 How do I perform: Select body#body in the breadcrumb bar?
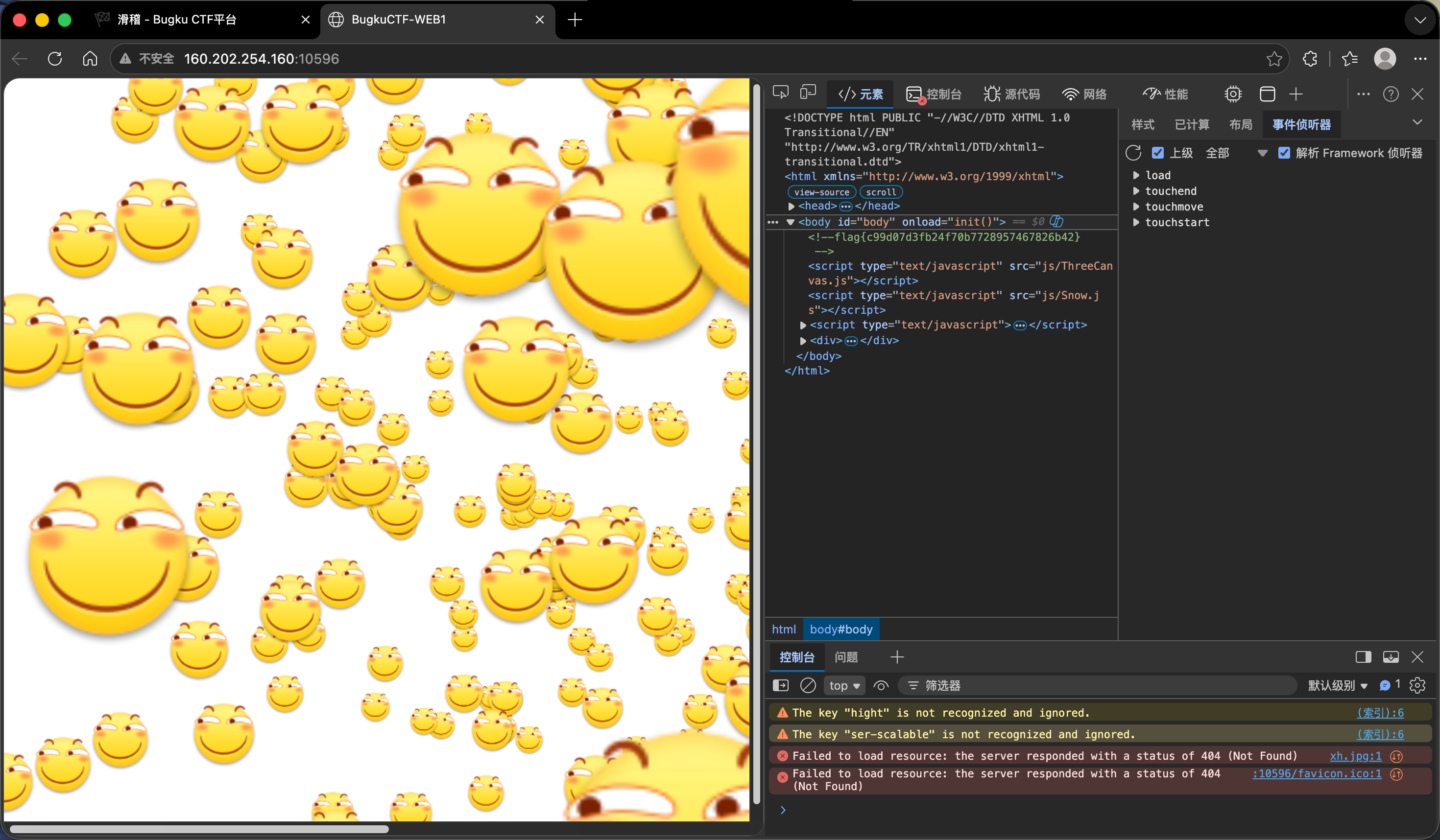point(841,629)
